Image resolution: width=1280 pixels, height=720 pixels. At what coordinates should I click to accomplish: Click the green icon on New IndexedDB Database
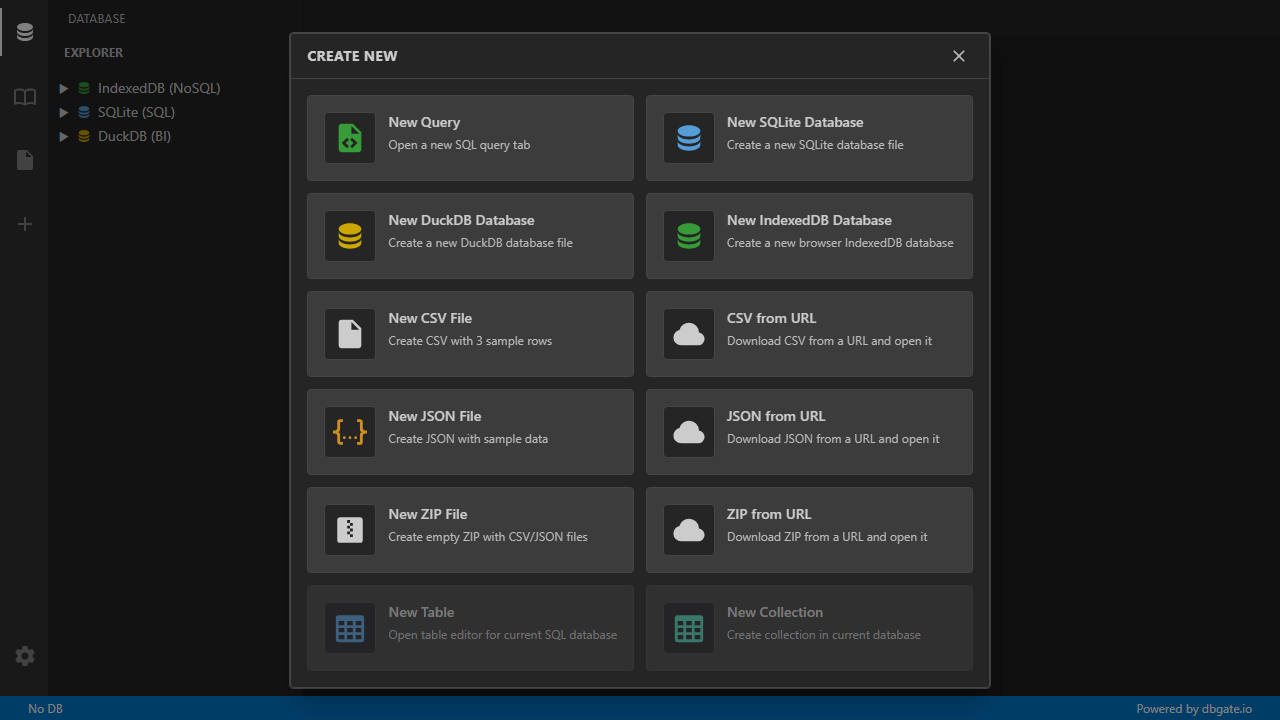coord(688,236)
